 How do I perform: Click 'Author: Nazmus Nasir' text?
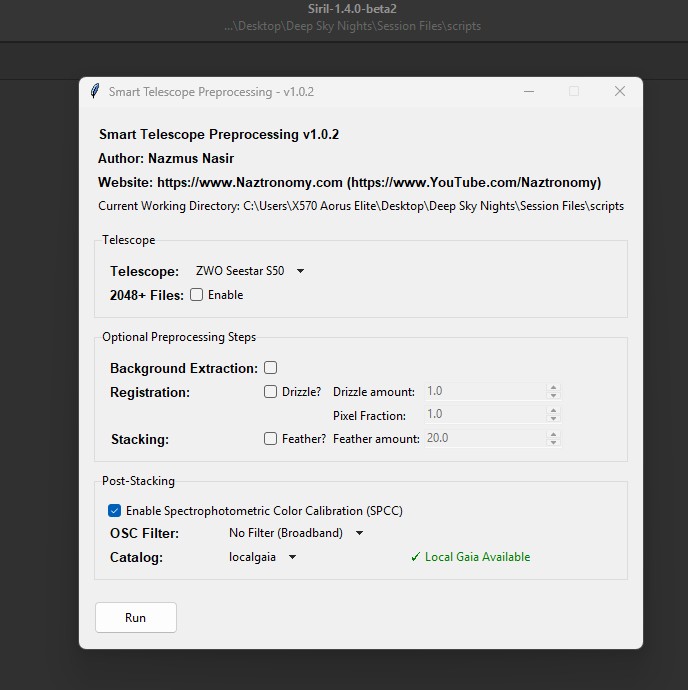[x=166, y=158]
